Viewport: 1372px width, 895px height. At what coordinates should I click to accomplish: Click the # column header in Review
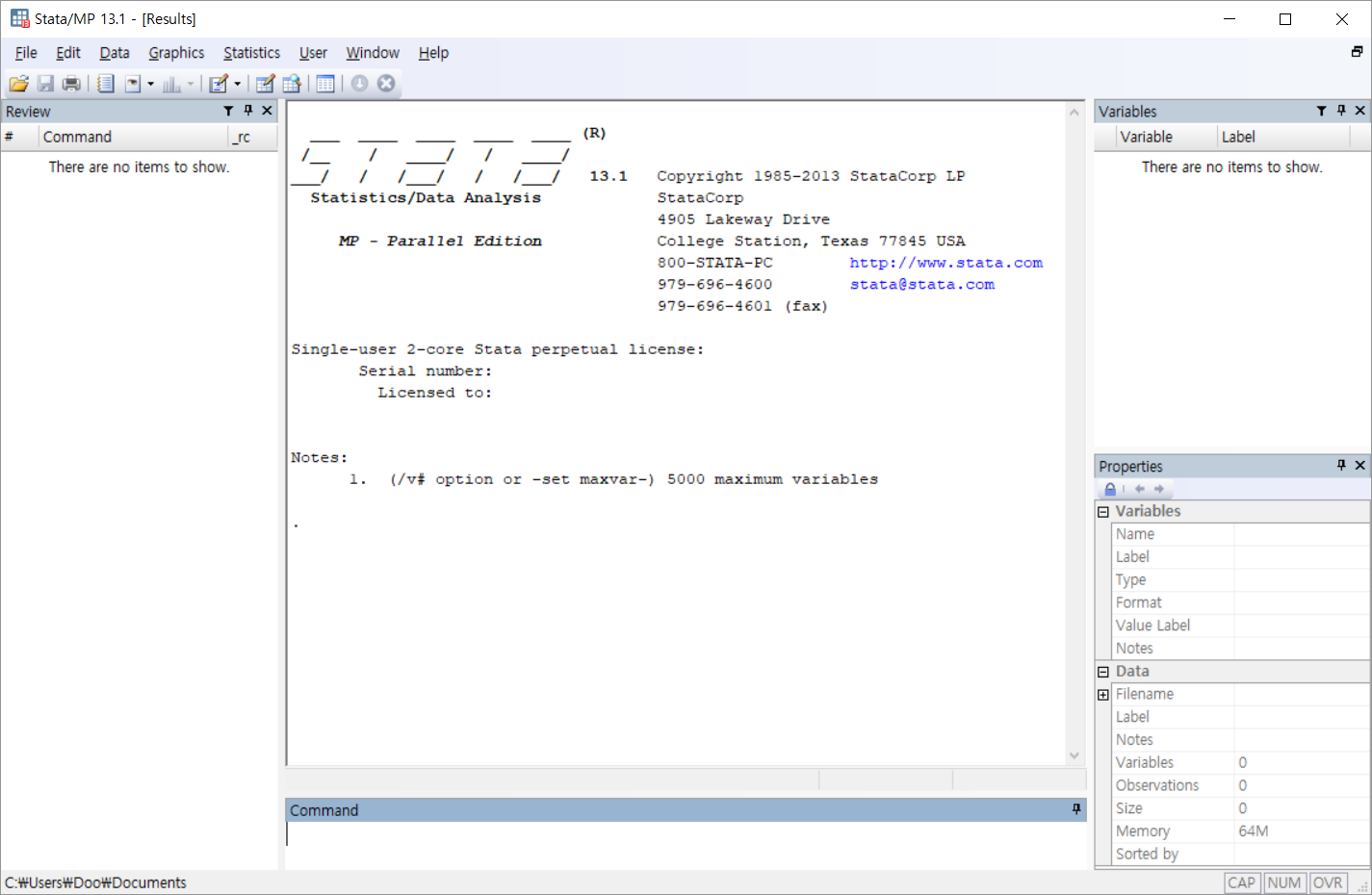[20, 137]
